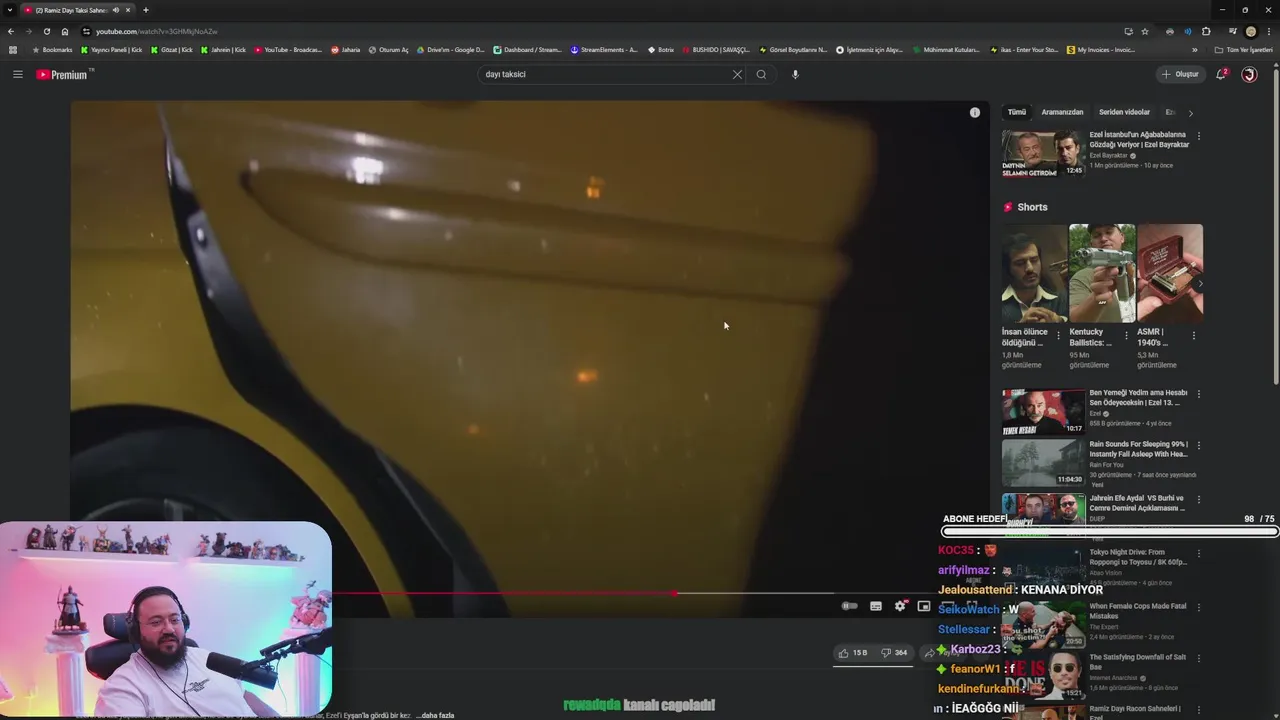Open My Invoices bookmark

tap(1101, 50)
